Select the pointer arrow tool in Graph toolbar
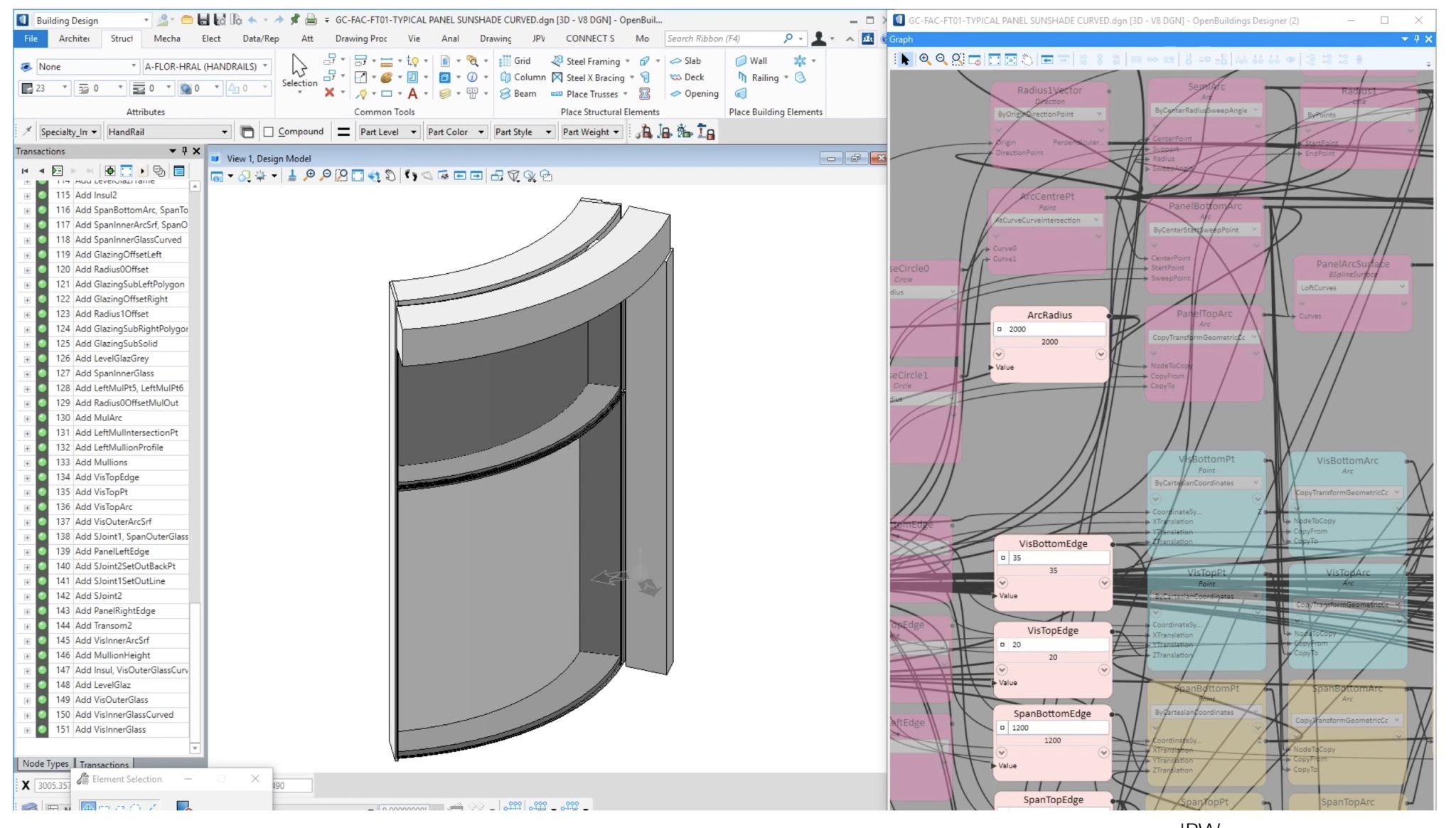This screenshot has height=828, width=1456. [x=906, y=60]
